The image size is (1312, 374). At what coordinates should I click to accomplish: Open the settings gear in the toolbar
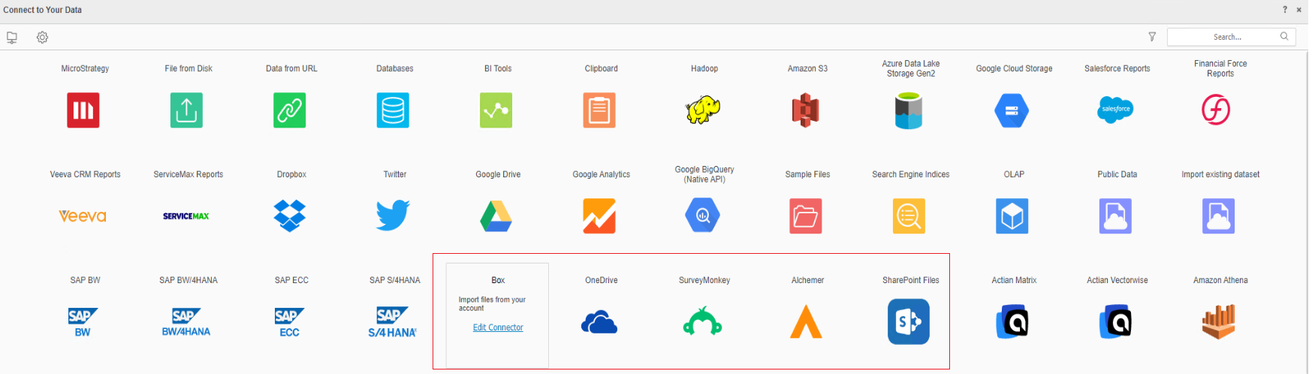43,37
